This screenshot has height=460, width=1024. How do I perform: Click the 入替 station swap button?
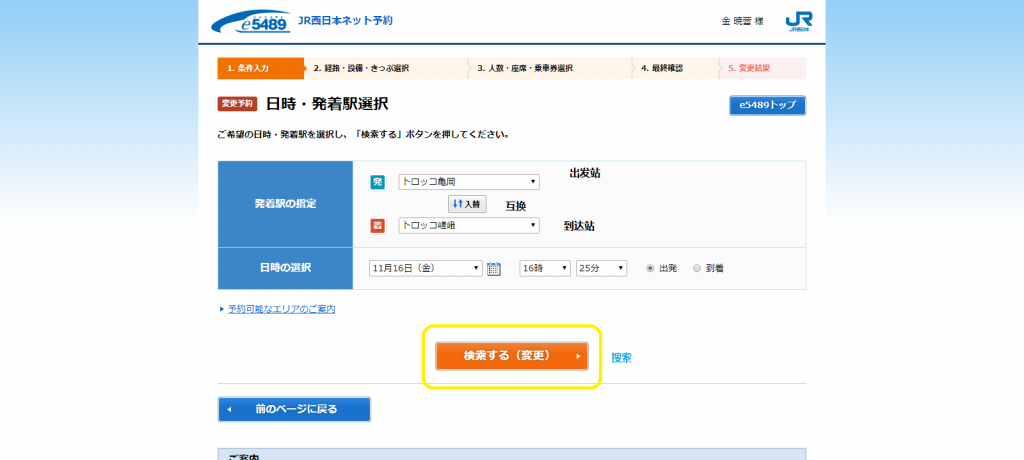pos(467,204)
